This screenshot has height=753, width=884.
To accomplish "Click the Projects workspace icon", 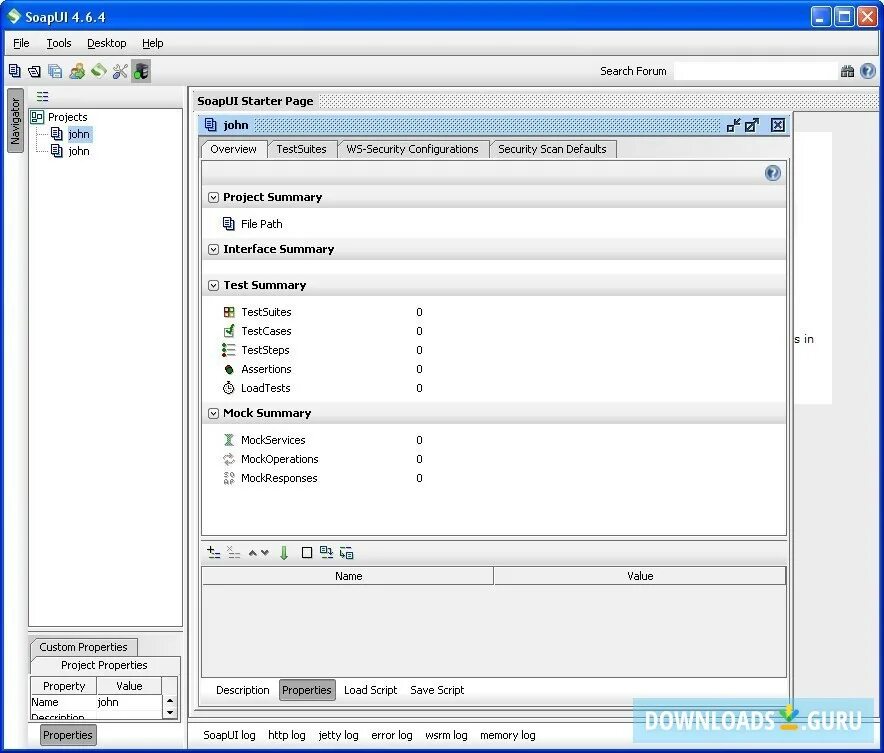I will pyautogui.click(x=37, y=117).
